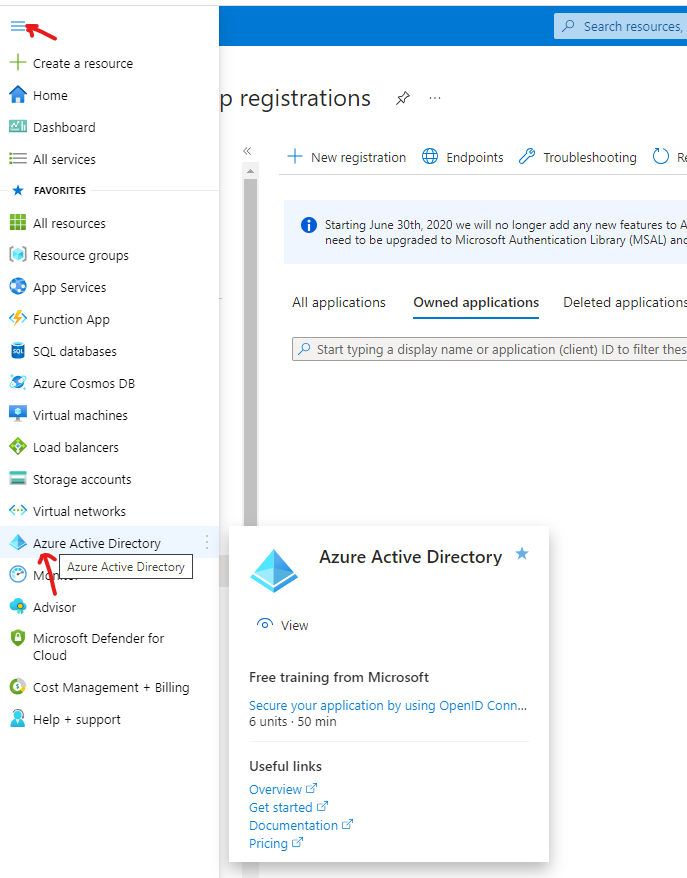Screen dimensions: 687x878
Task: Click the Create a resource plus icon
Action: [x=17, y=63]
